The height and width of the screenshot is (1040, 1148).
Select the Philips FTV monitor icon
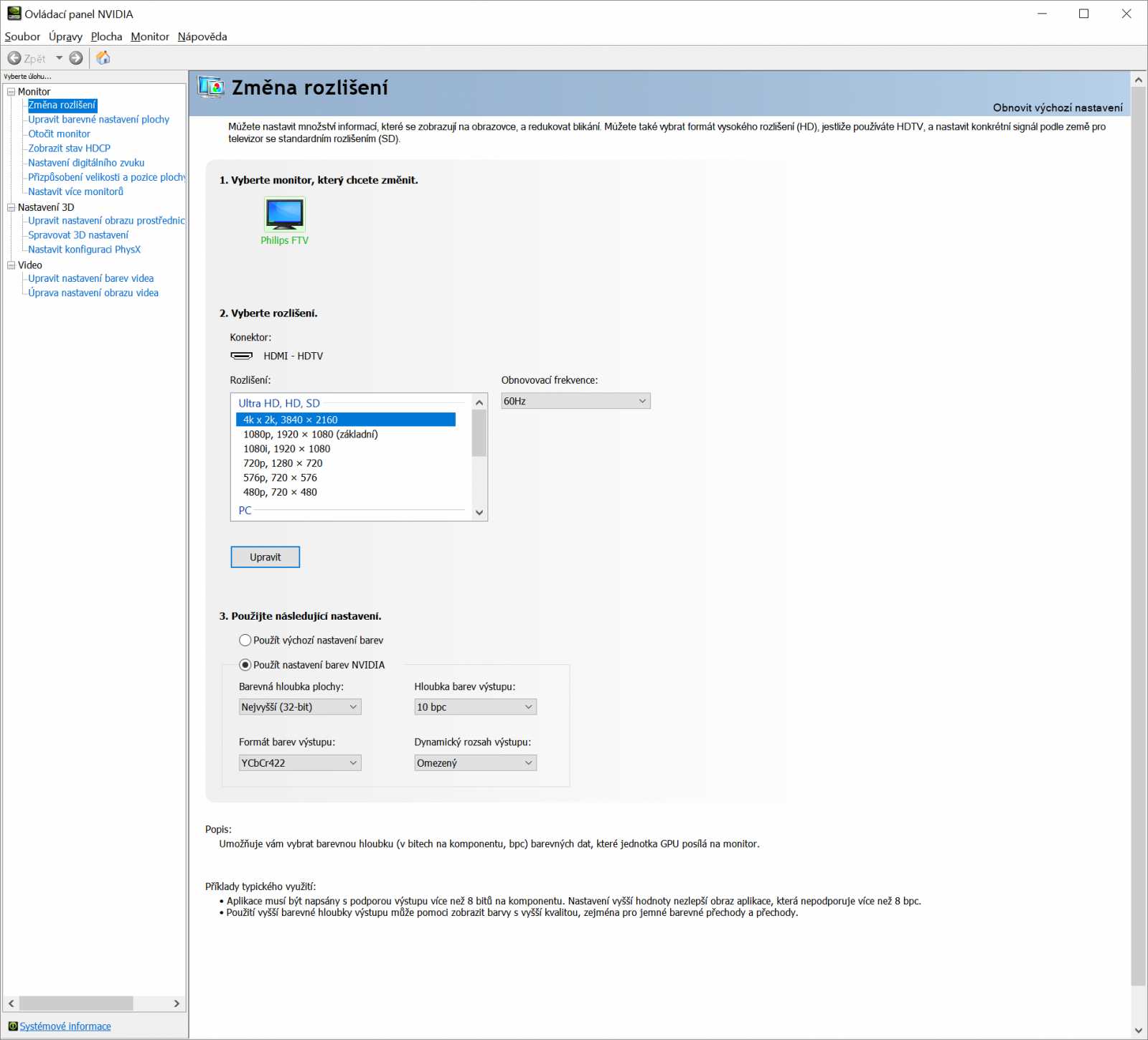click(284, 214)
